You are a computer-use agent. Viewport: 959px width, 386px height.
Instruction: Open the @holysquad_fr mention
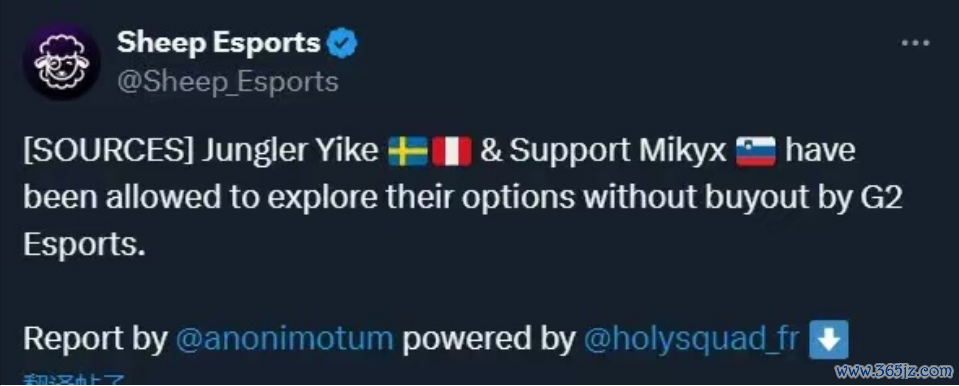692,340
